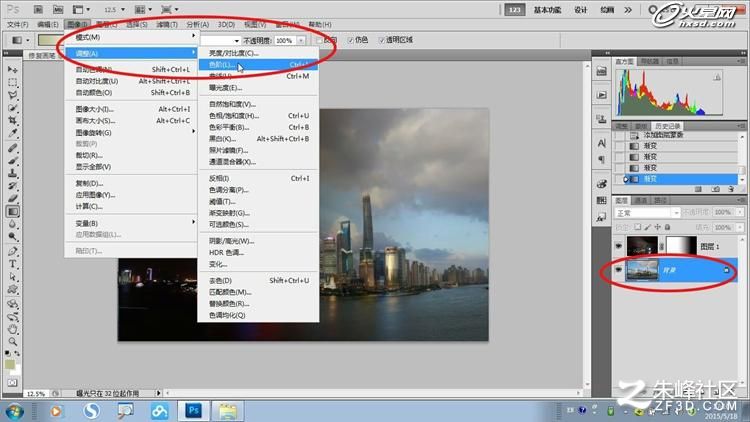750x422 pixels.
Task: Select the Healing Brush tool
Action: coord(12,148)
